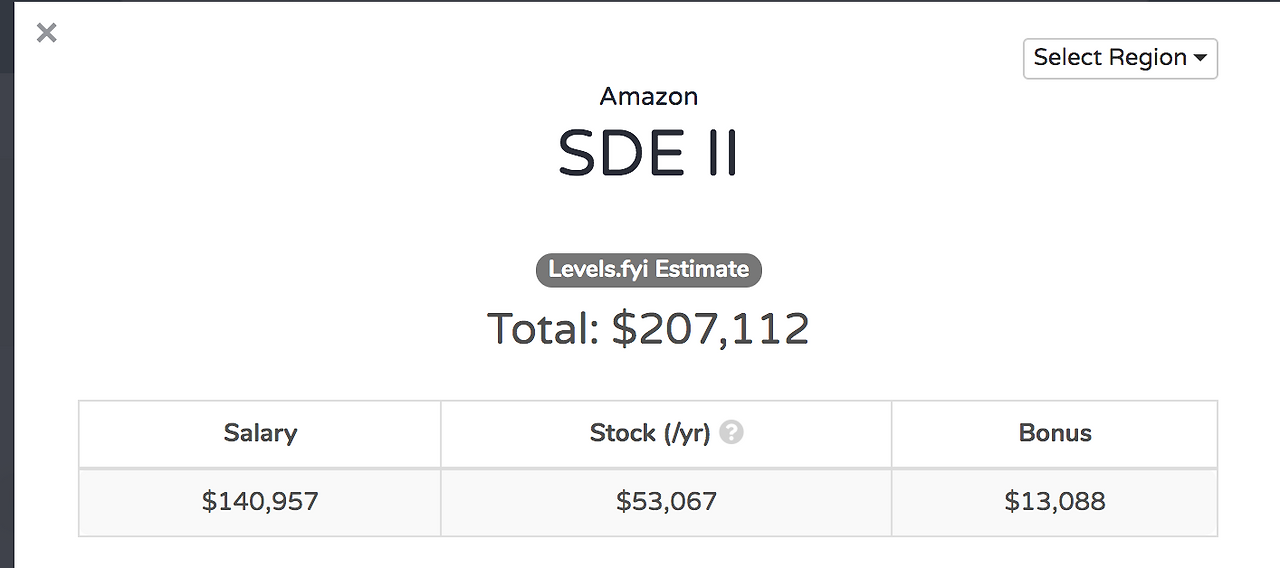
Task: Close the compensation popup with the X
Action: [46, 33]
